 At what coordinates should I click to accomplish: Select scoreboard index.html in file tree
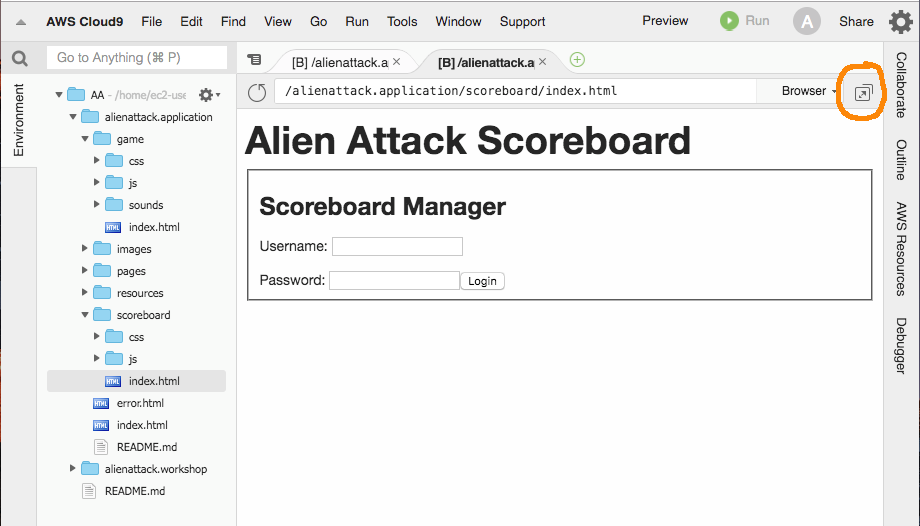point(136,381)
